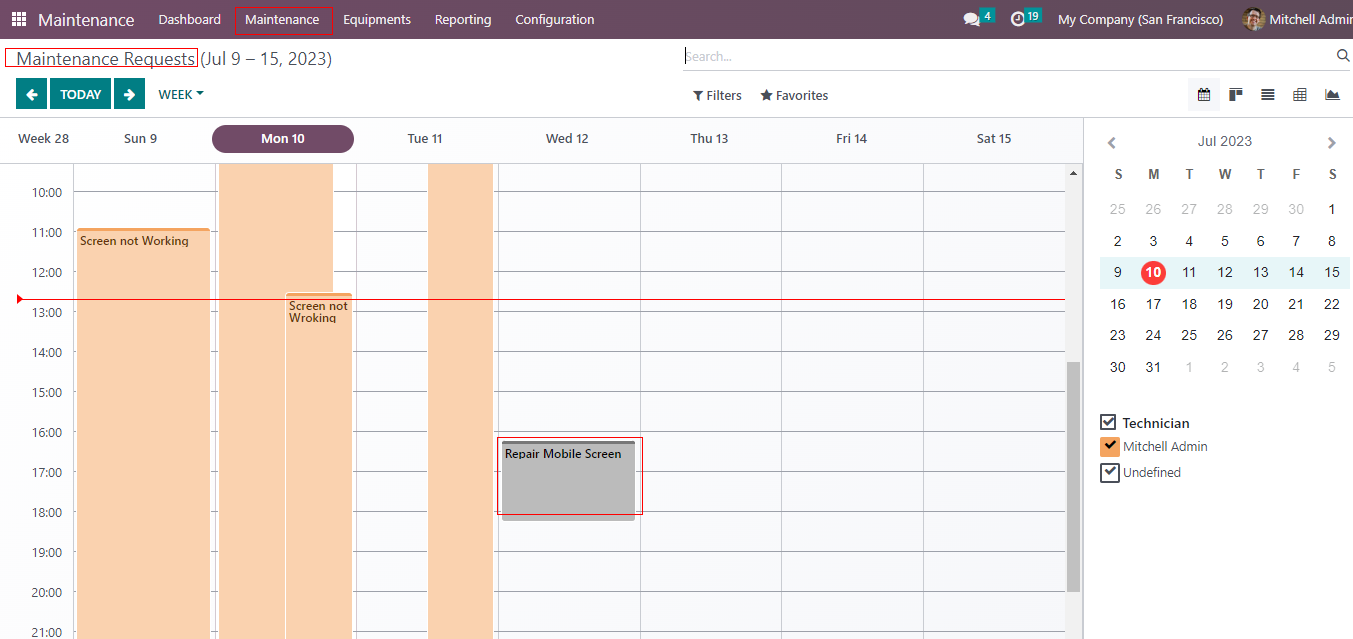Viewport: 1353px width, 639px height.
Task: Click the TODAY button
Action: click(x=80, y=94)
